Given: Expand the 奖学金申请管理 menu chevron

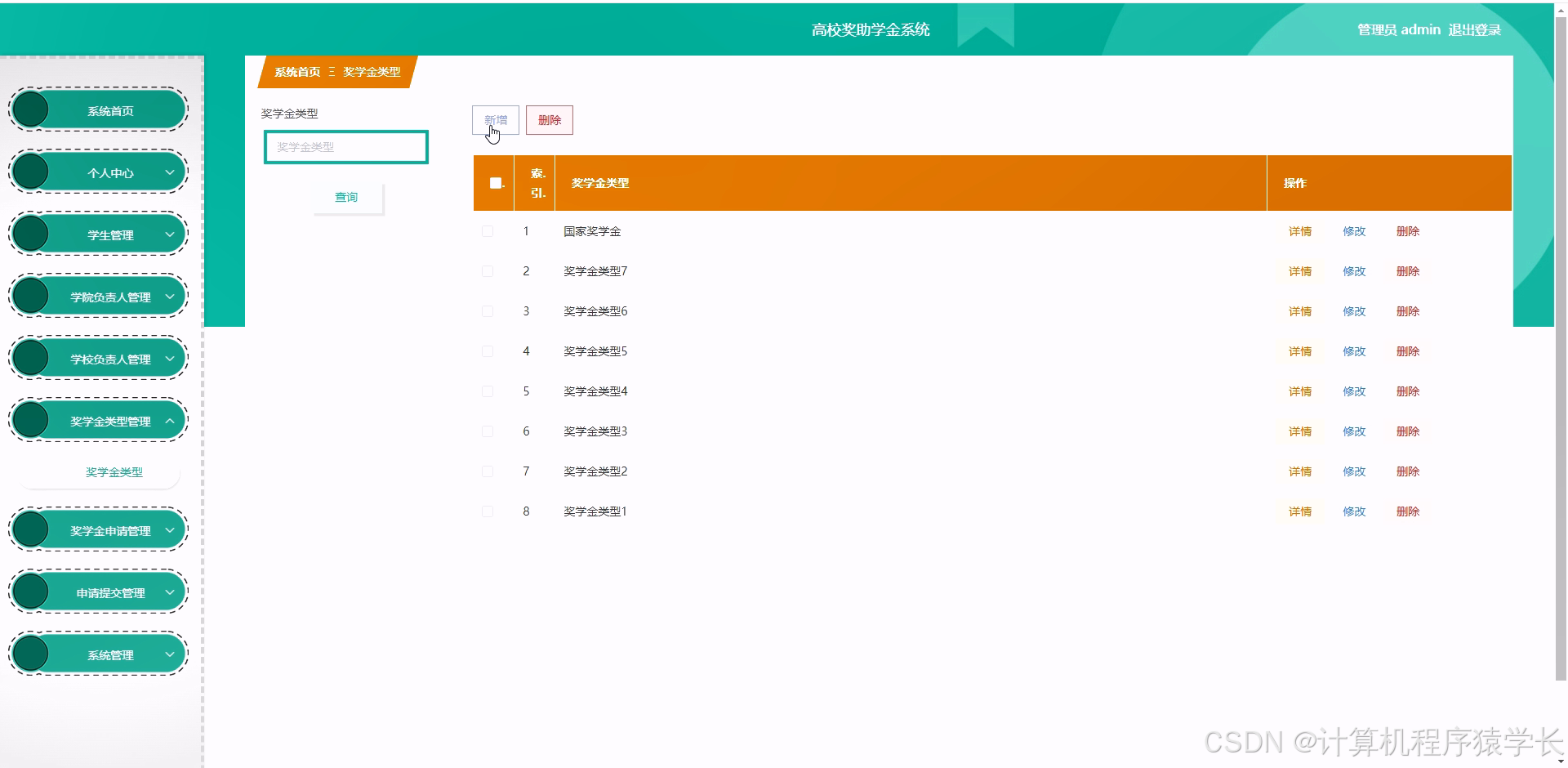Looking at the screenshot, I should click(x=170, y=530).
